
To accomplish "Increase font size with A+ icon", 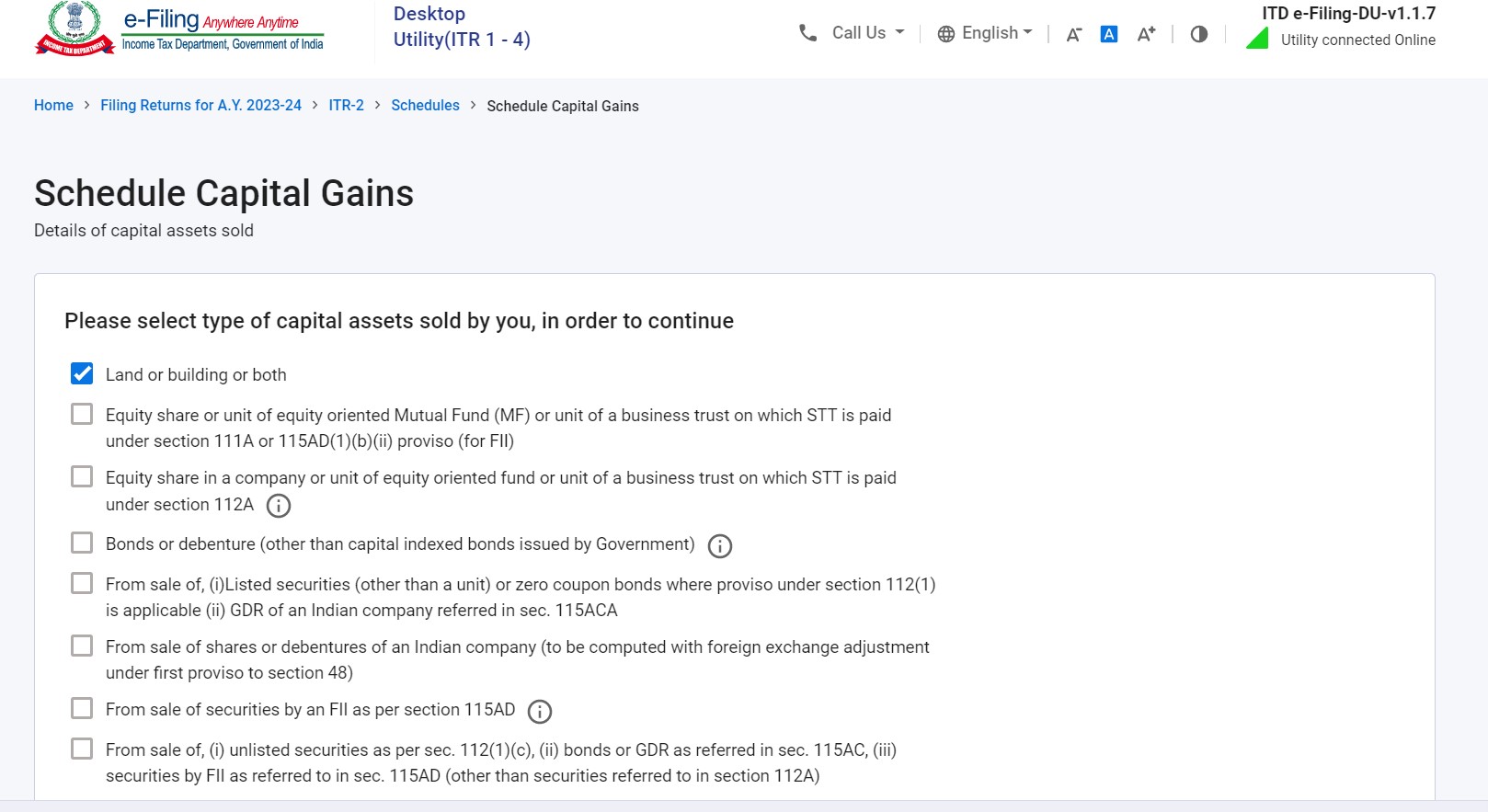I will tap(1146, 34).
